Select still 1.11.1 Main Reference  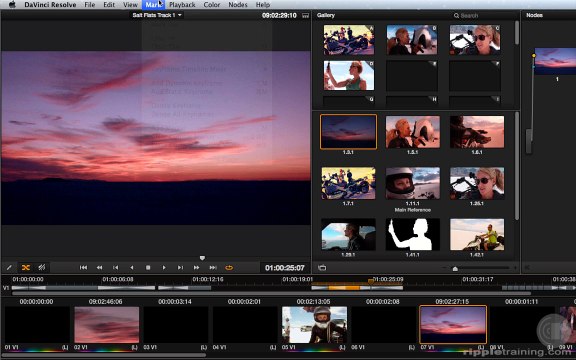[x=413, y=183]
